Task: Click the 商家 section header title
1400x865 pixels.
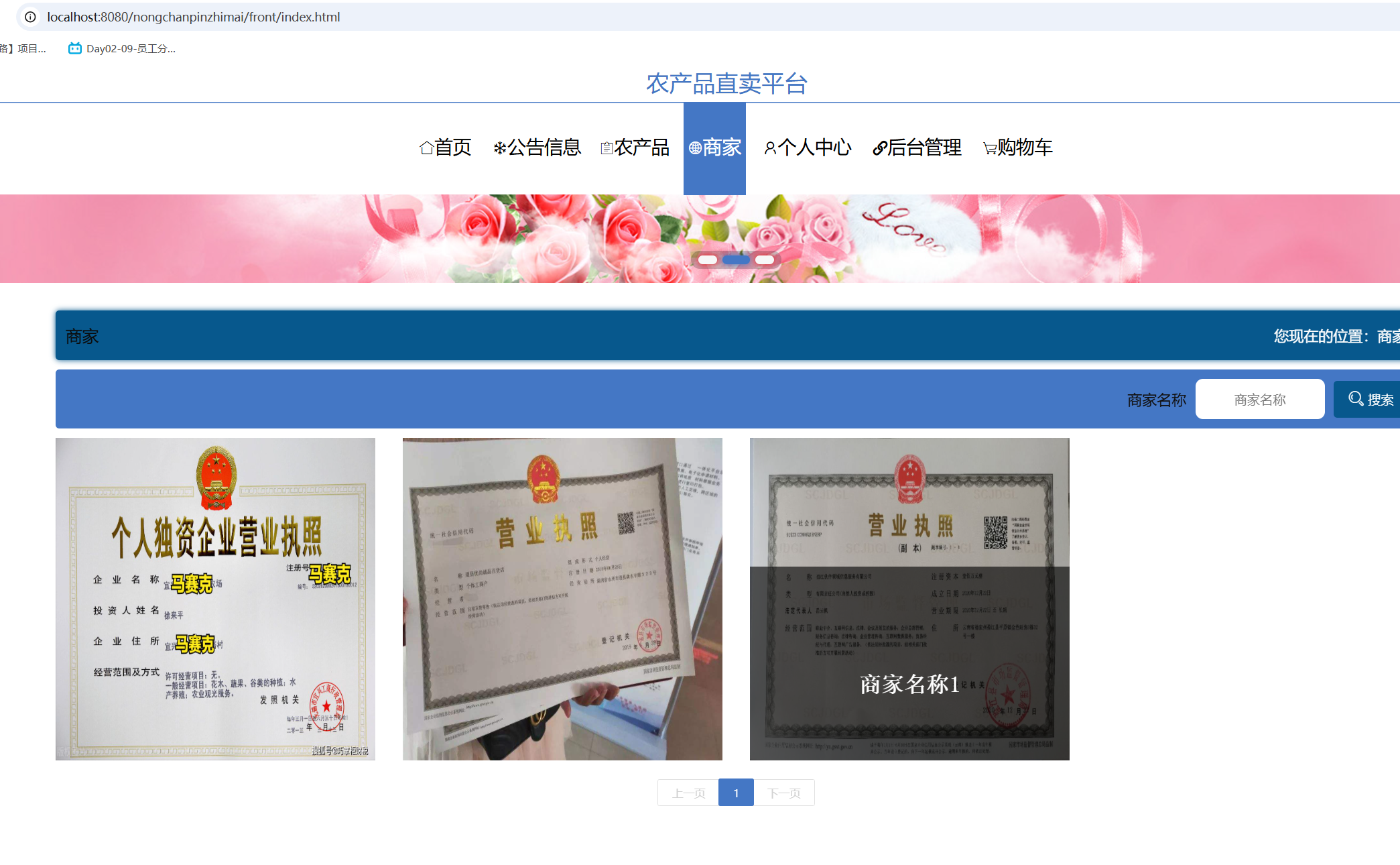Action: 82,336
